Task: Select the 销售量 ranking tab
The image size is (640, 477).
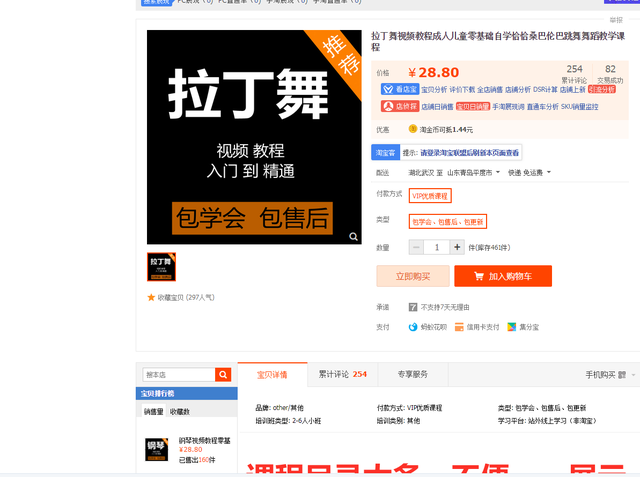Action: (x=153, y=411)
